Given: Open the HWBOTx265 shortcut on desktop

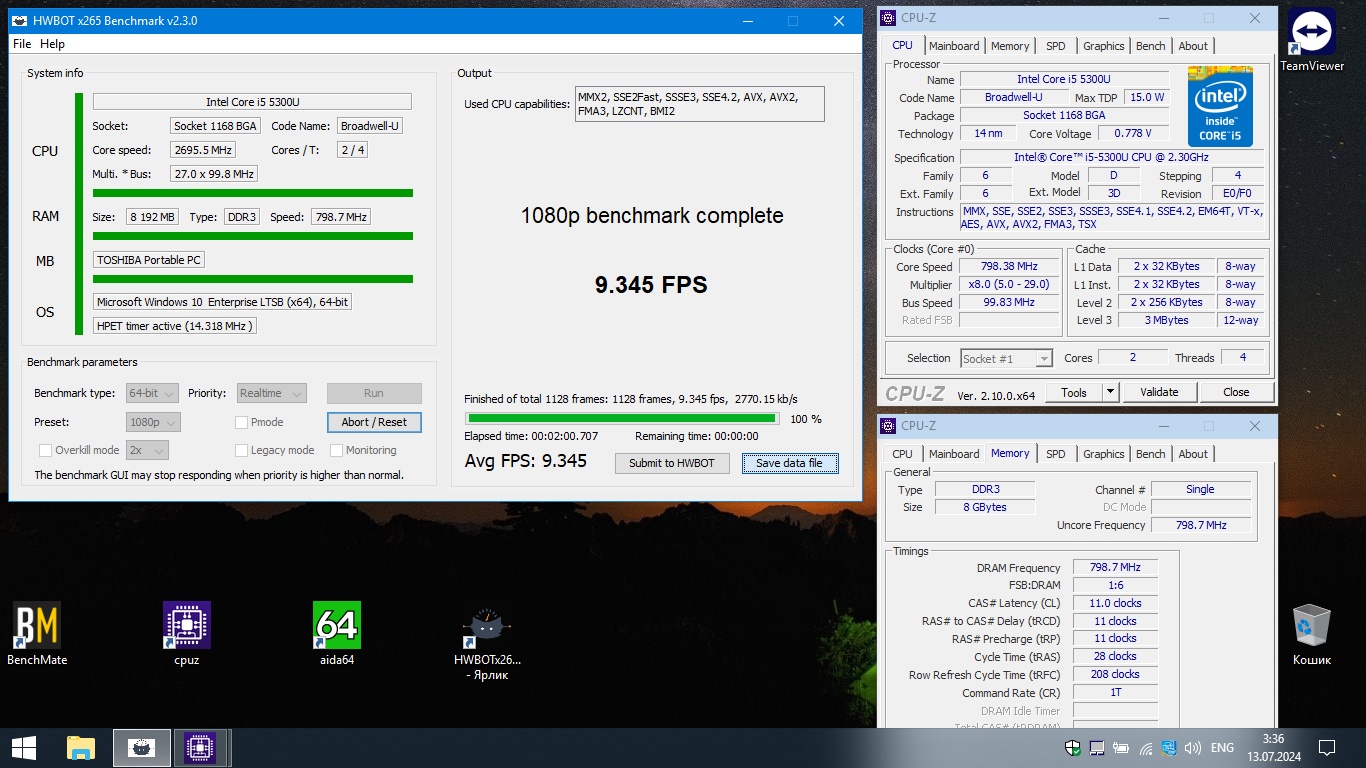Looking at the screenshot, I should click(x=487, y=641).
